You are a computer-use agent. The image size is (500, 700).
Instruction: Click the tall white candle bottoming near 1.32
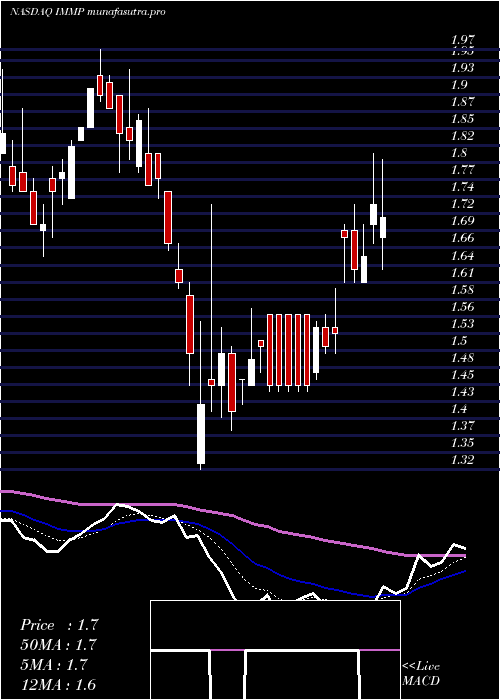tap(201, 434)
